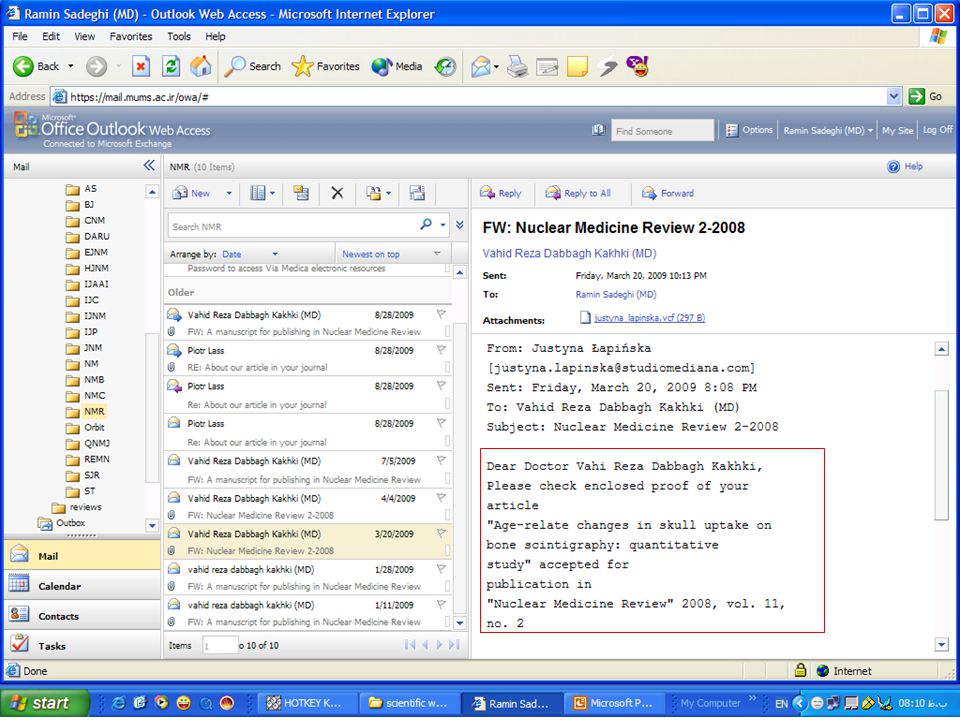Image resolution: width=960 pixels, height=720 pixels.
Task: Open the Favorites menu
Action: click(130, 36)
